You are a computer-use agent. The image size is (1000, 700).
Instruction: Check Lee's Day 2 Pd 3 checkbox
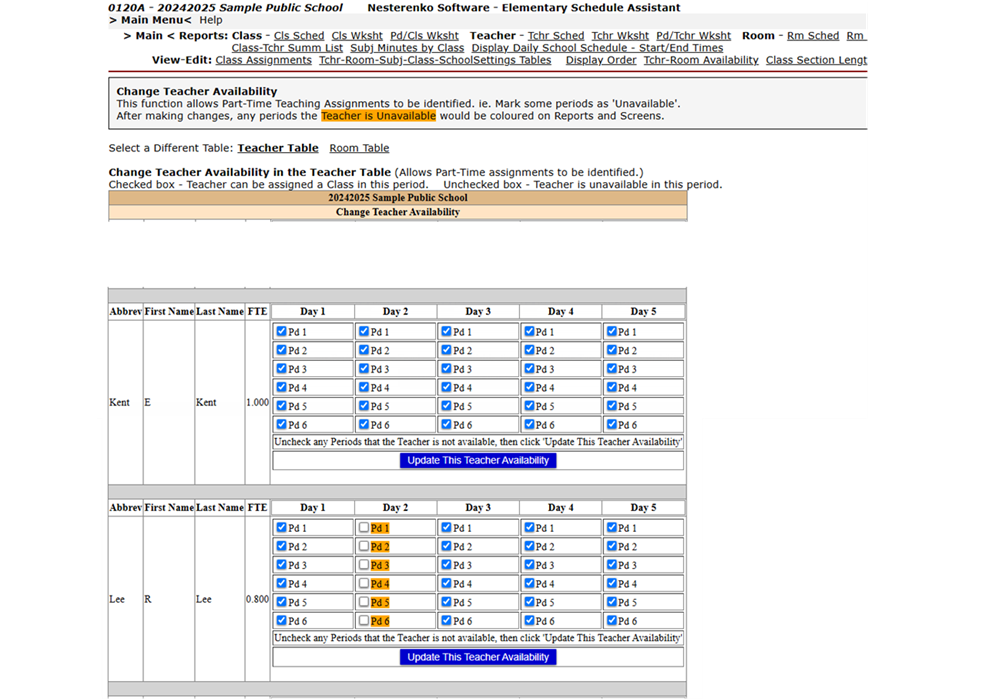tap(364, 565)
